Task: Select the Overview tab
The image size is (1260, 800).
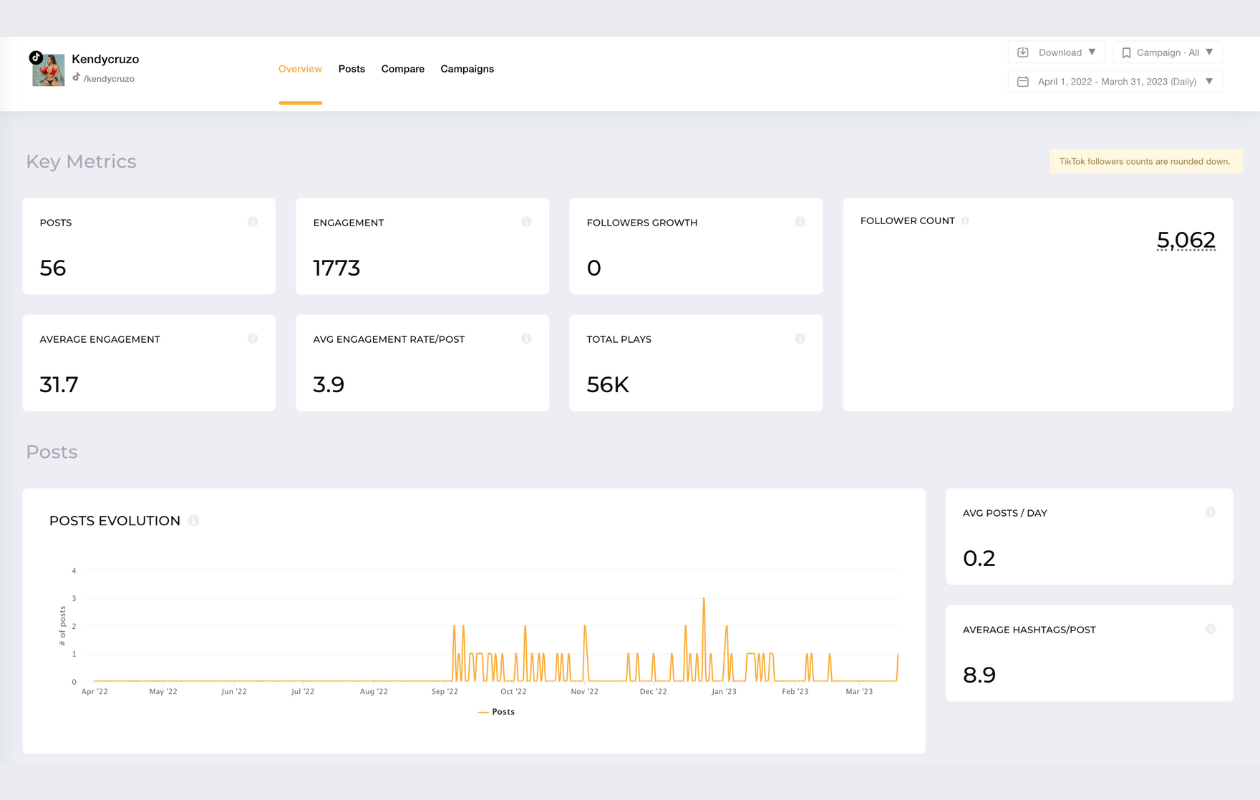Action: [x=300, y=69]
